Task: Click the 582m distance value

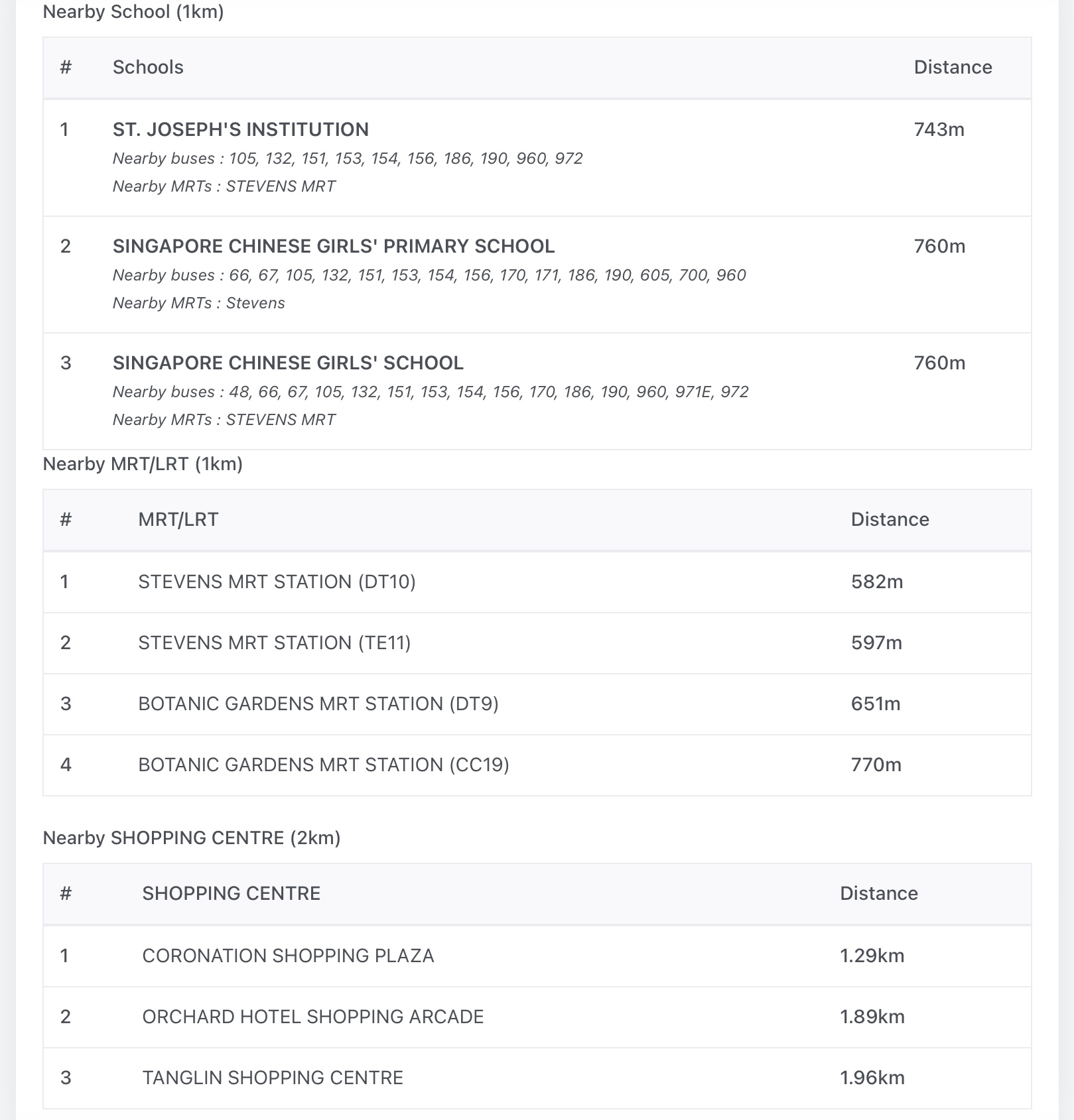Action: click(876, 582)
